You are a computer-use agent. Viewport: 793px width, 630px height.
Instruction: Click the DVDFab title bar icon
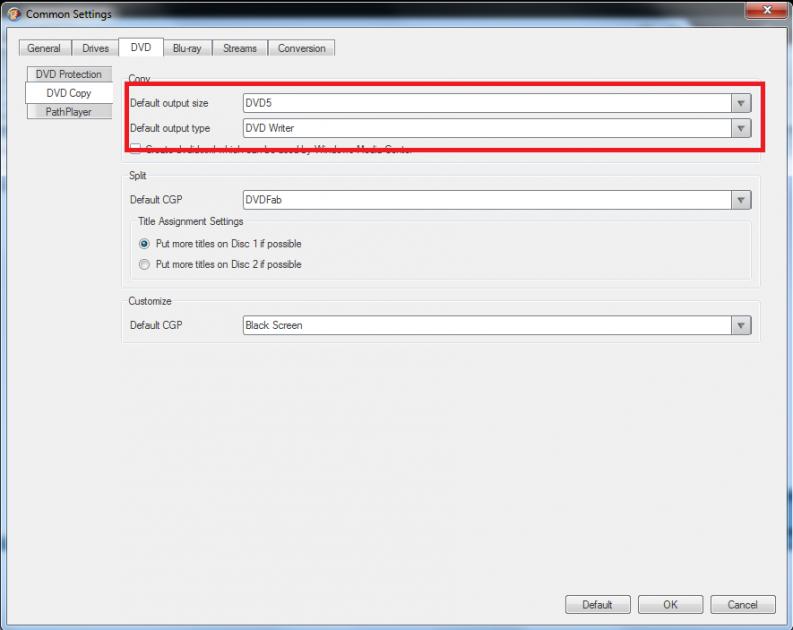pos(14,14)
